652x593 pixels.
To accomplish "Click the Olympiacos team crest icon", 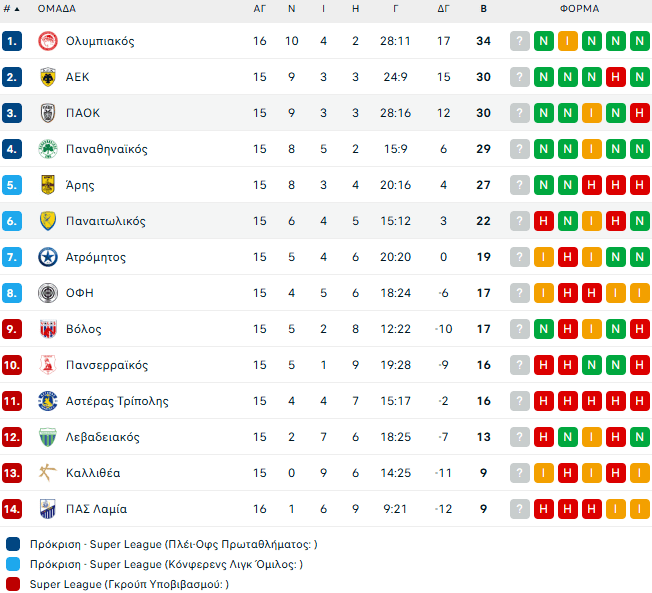I will pyautogui.click(x=46, y=41).
